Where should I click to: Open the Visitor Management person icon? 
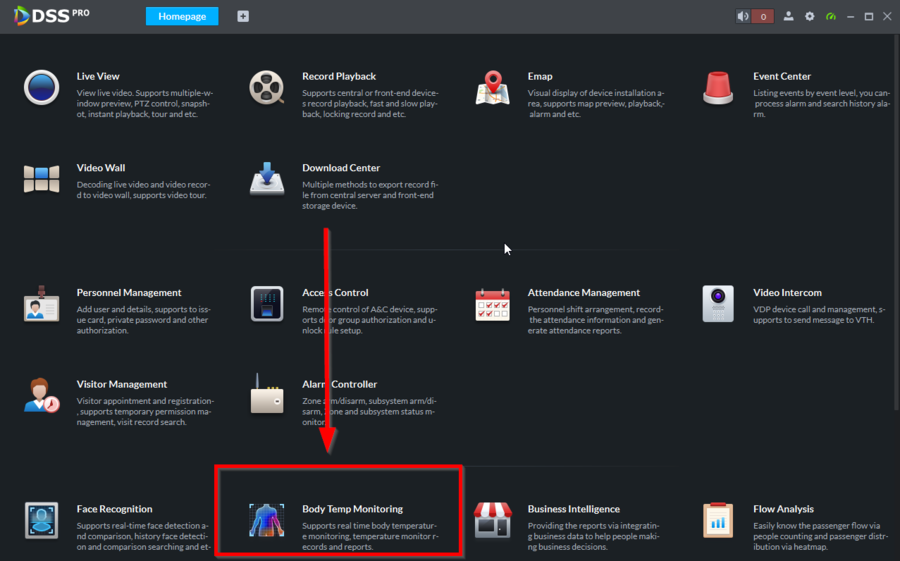pos(41,395)
